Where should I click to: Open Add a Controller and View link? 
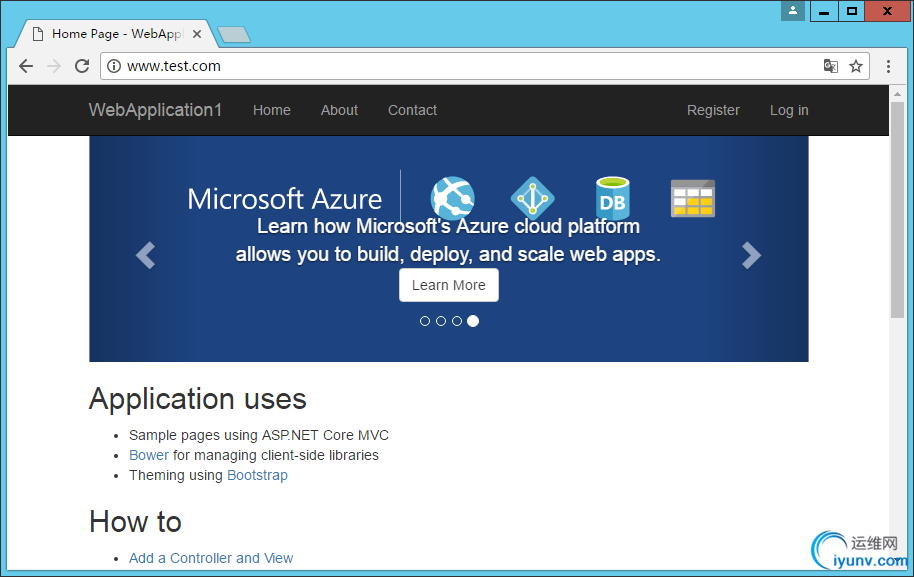tap(211, 558)
